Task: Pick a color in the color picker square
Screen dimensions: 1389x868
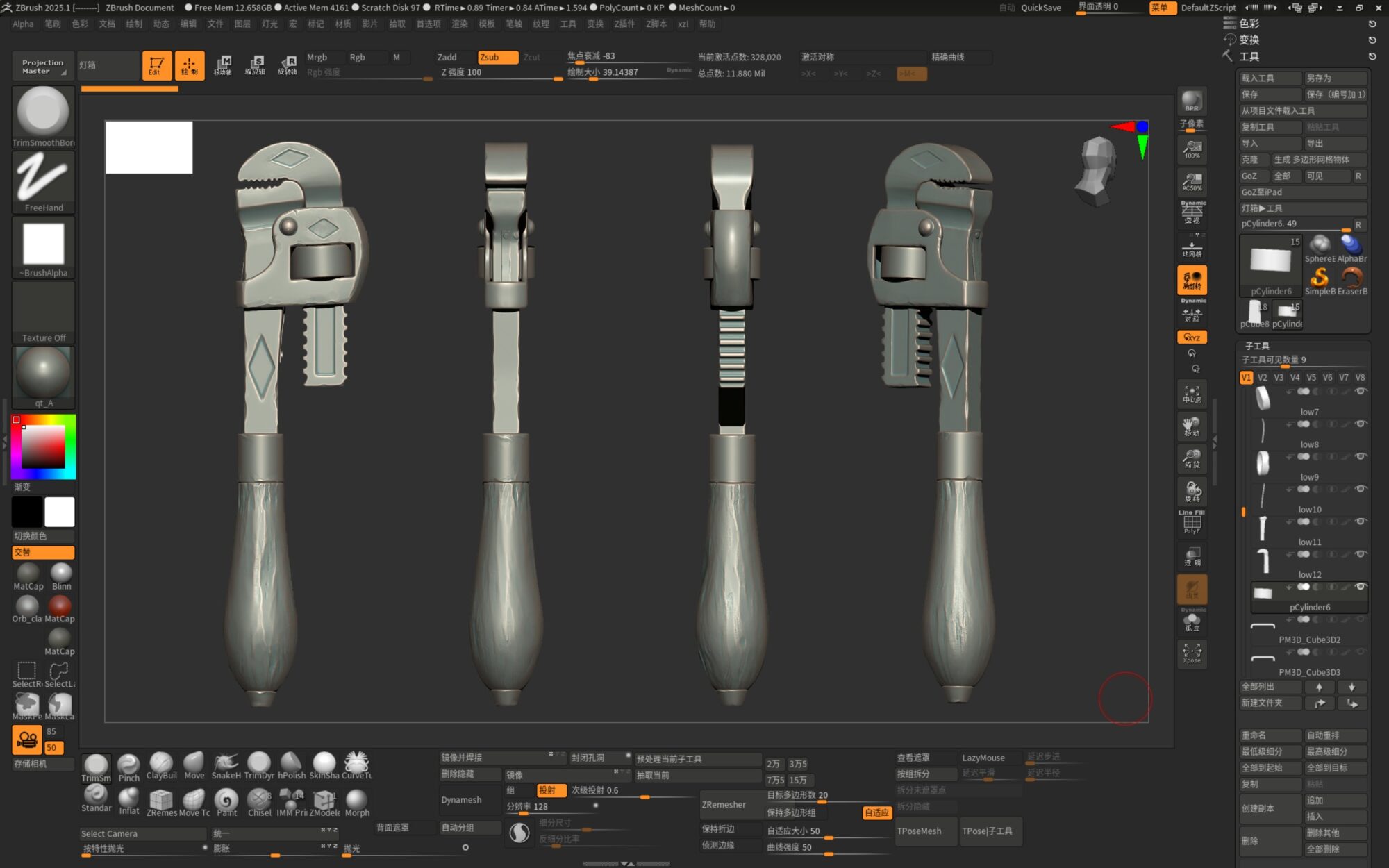Action: click(43, 446)
